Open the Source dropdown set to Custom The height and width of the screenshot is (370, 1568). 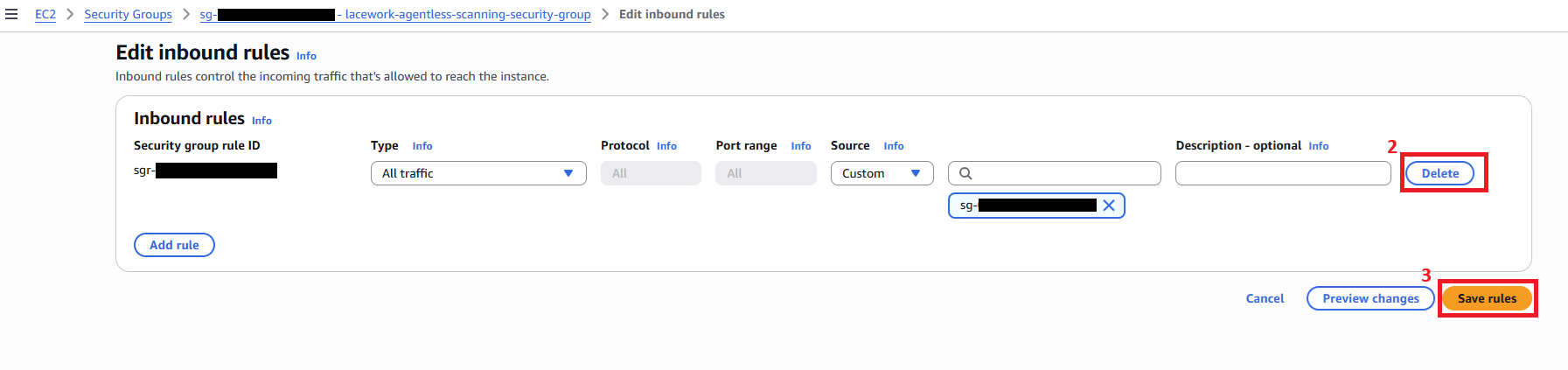coord(882,173)
